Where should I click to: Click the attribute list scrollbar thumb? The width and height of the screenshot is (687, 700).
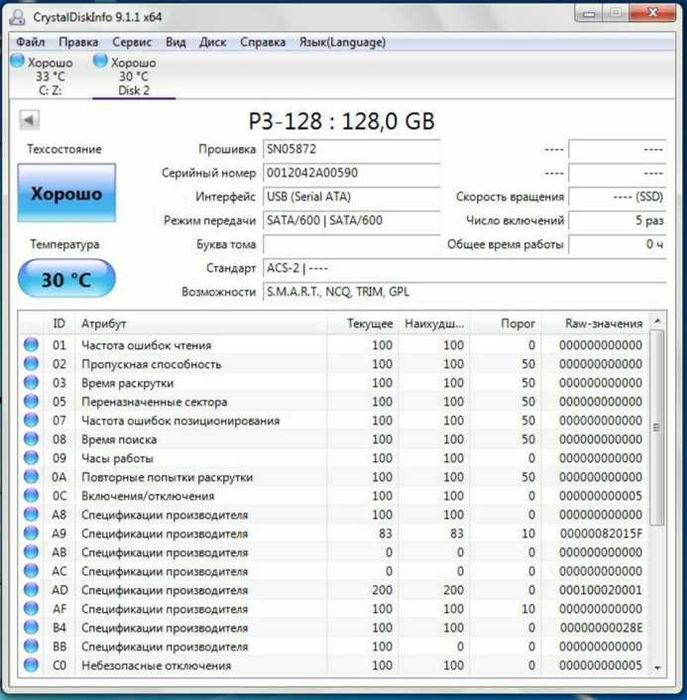[657, 428]
